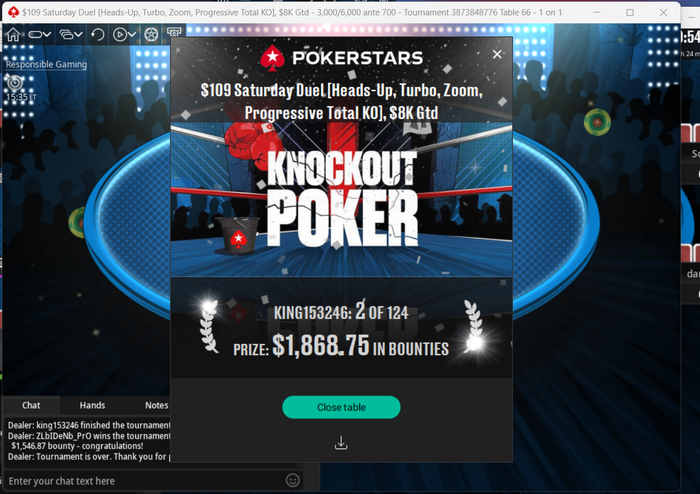Open the Notes tab
Image resolution: width=700 pixels, height=494 pixels.
(x=156, y=405)
